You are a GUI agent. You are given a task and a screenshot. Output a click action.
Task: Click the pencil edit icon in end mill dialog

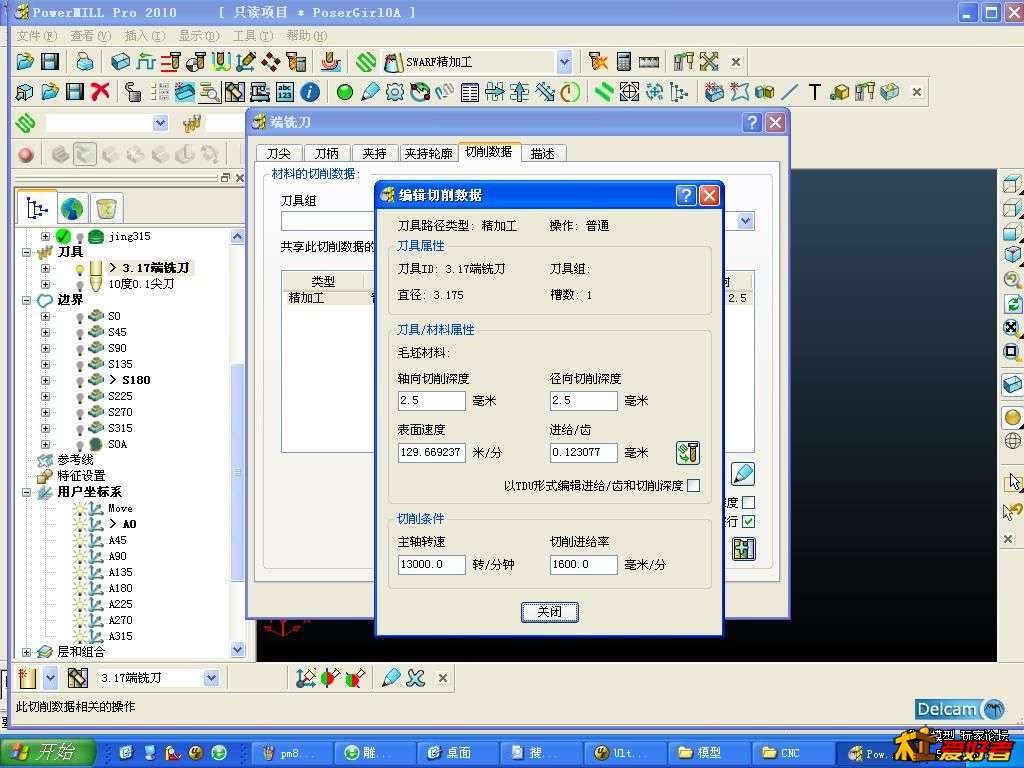coord(743,473)
